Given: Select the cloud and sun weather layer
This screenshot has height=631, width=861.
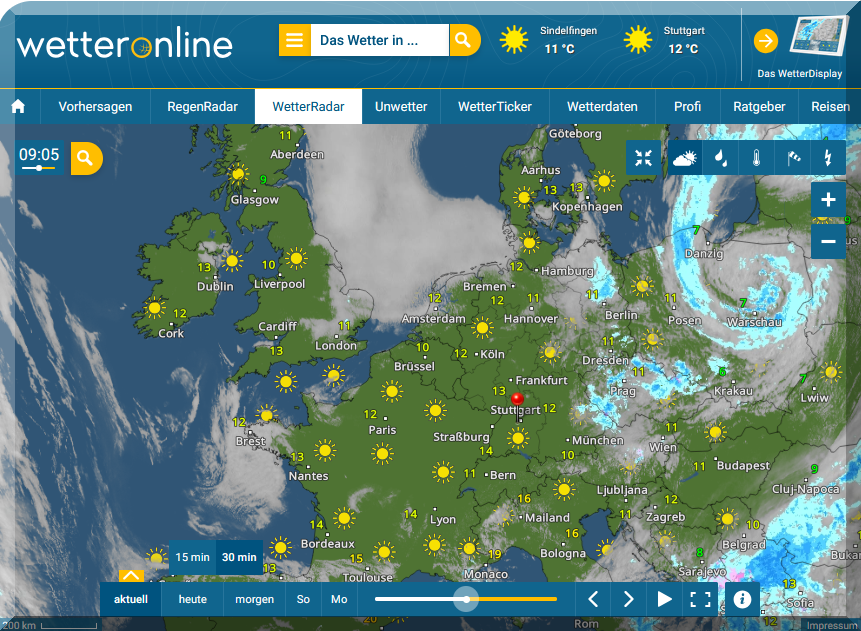Looking at the screenshot, I should [685, 157].
